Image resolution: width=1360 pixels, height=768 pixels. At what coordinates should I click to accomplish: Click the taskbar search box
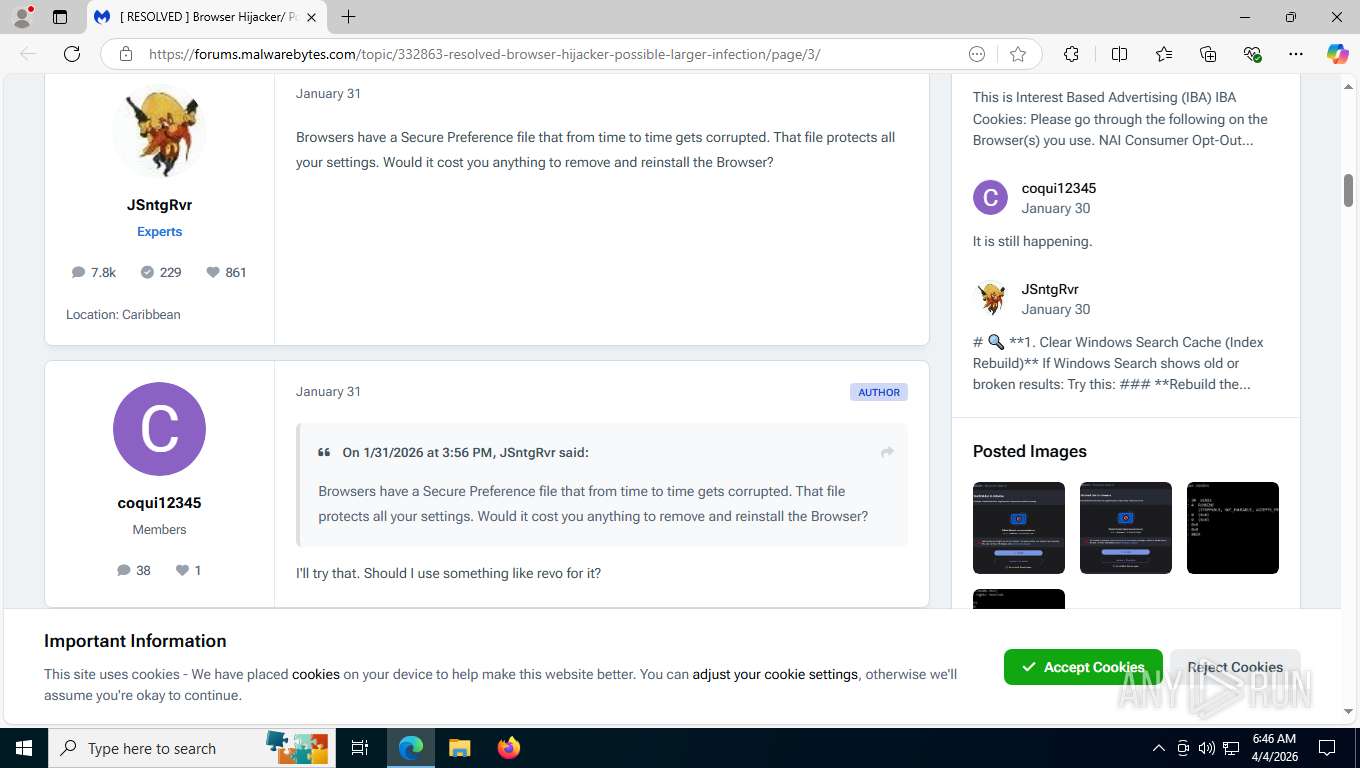tap(190, 748)
